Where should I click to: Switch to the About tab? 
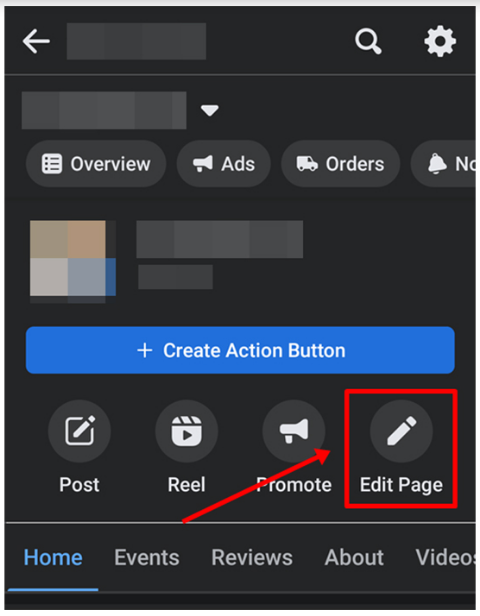(x=354, y=557)
